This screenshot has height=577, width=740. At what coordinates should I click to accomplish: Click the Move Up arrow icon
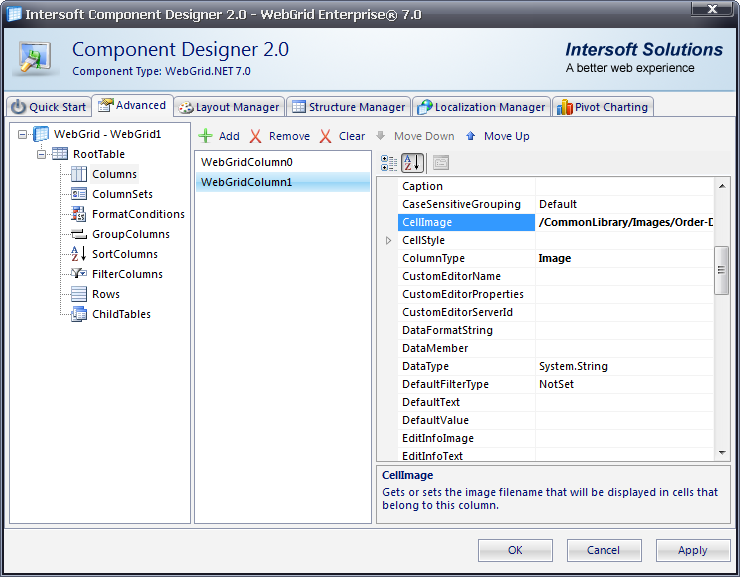(x=471, y=136)
